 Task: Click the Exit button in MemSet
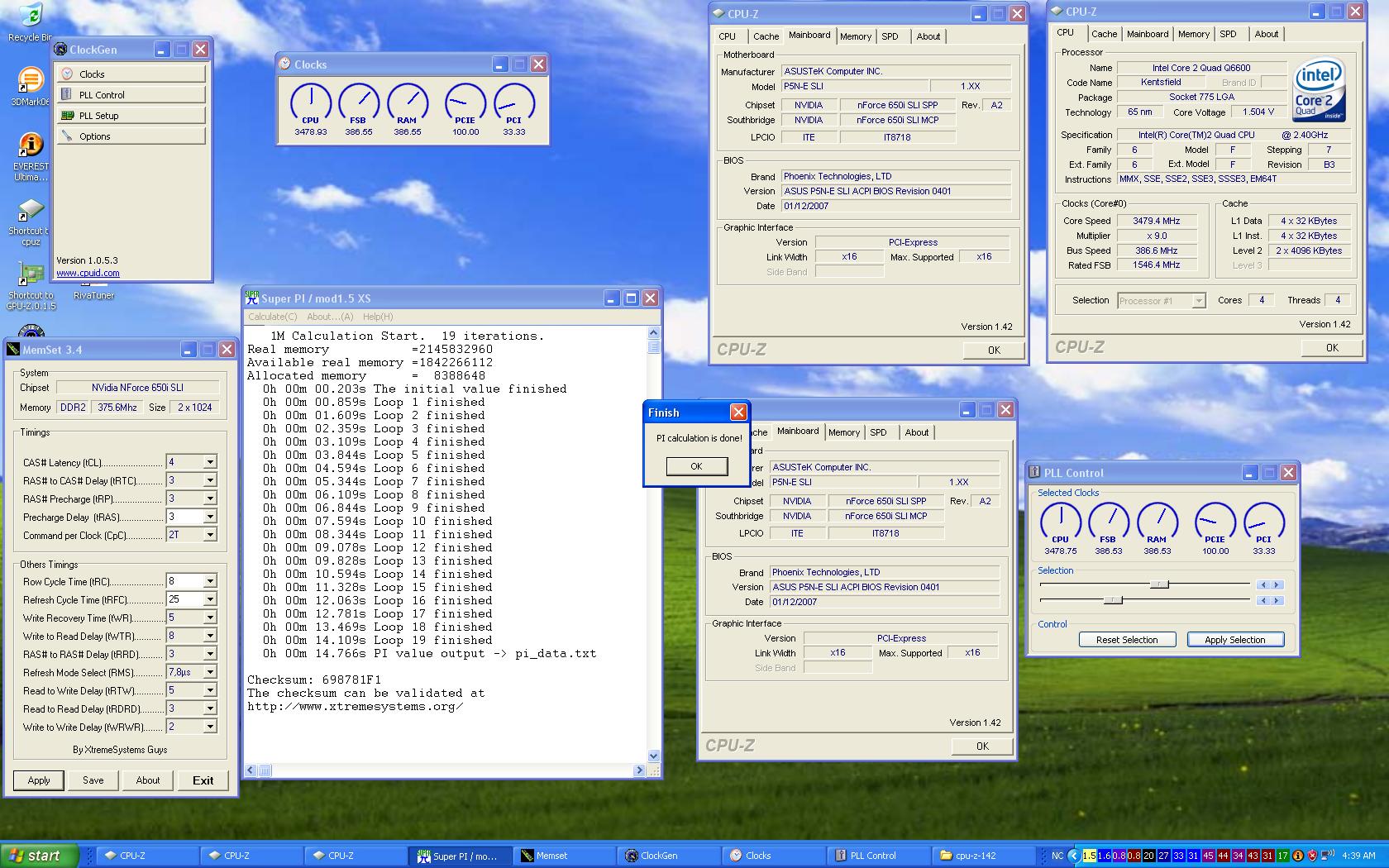click(203, 780)
